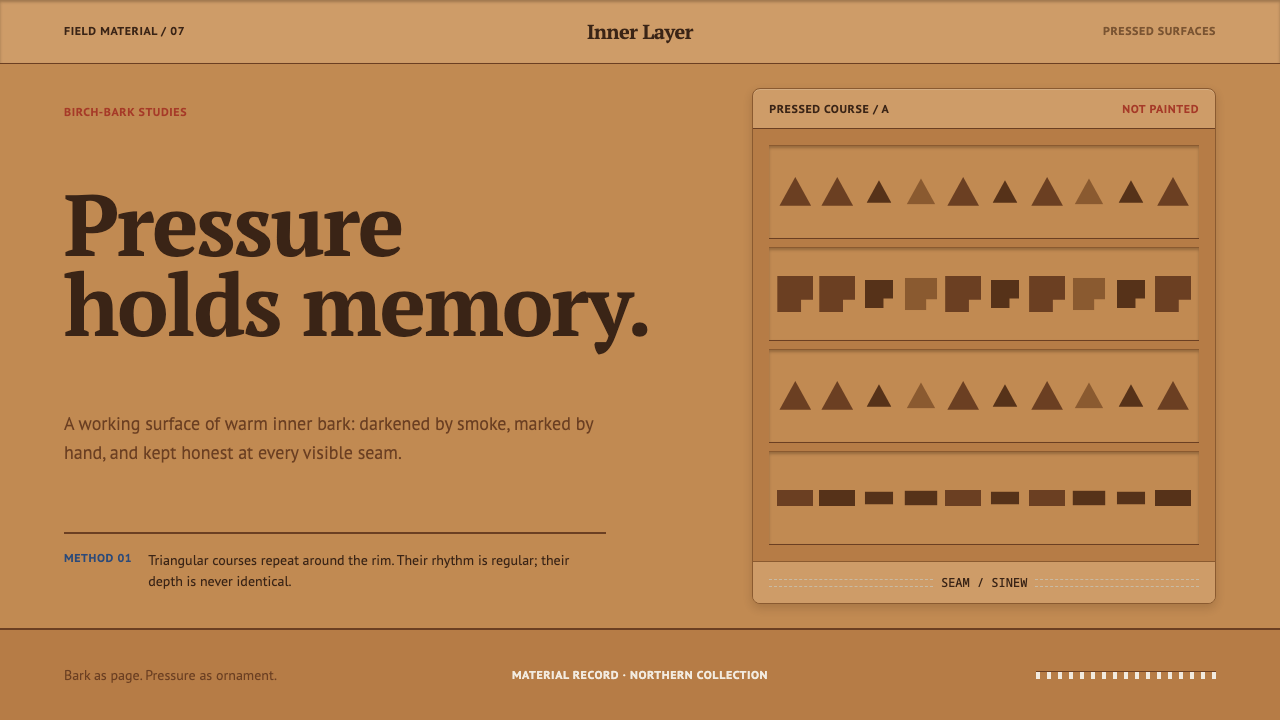Screen dimensions: 1280x720
Task: Select the "METHOD 01" label
Action: coord(98,558)
